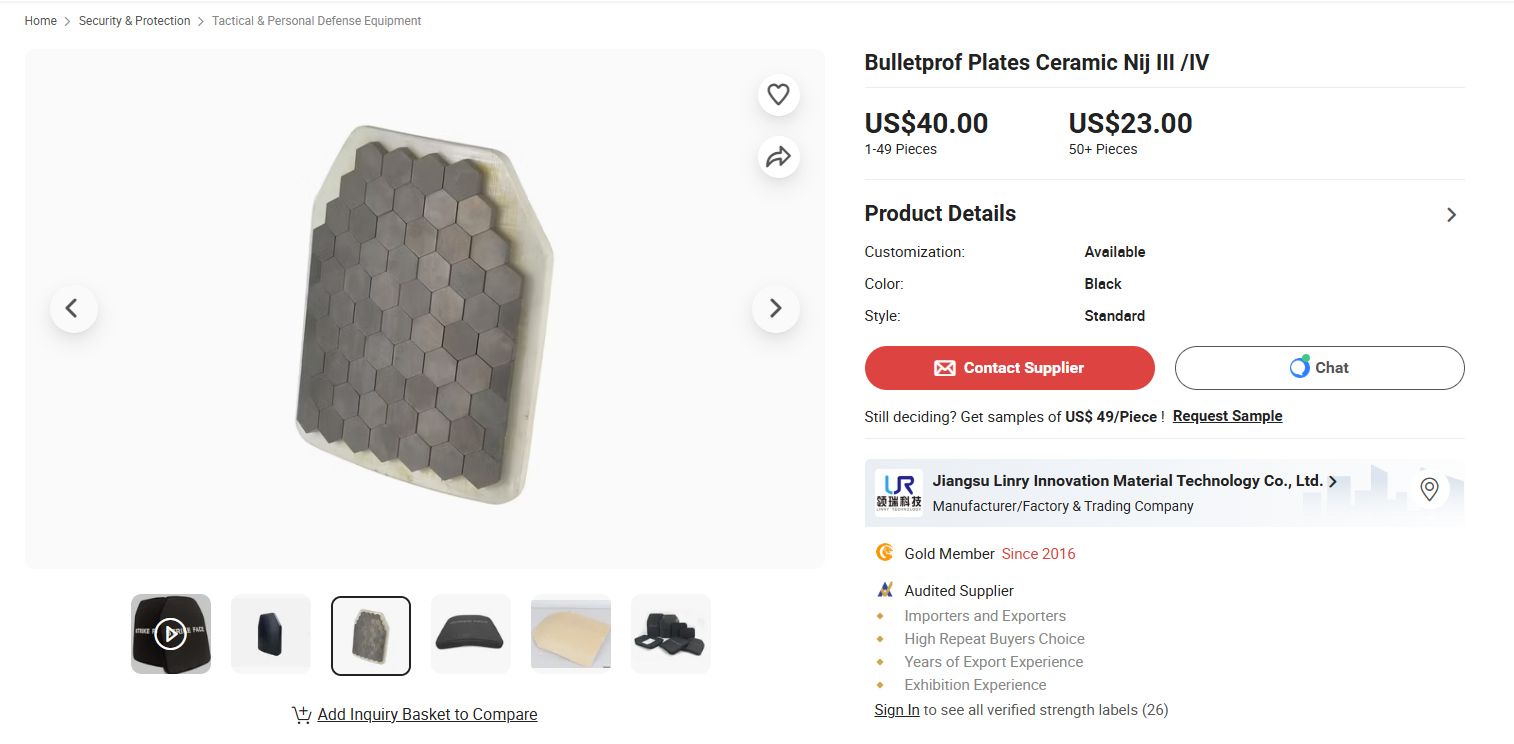Select the curved black plate thumbnail
Image resolution: width=1514 pixels, height=744 pixels.
click(x=471, y=634)
